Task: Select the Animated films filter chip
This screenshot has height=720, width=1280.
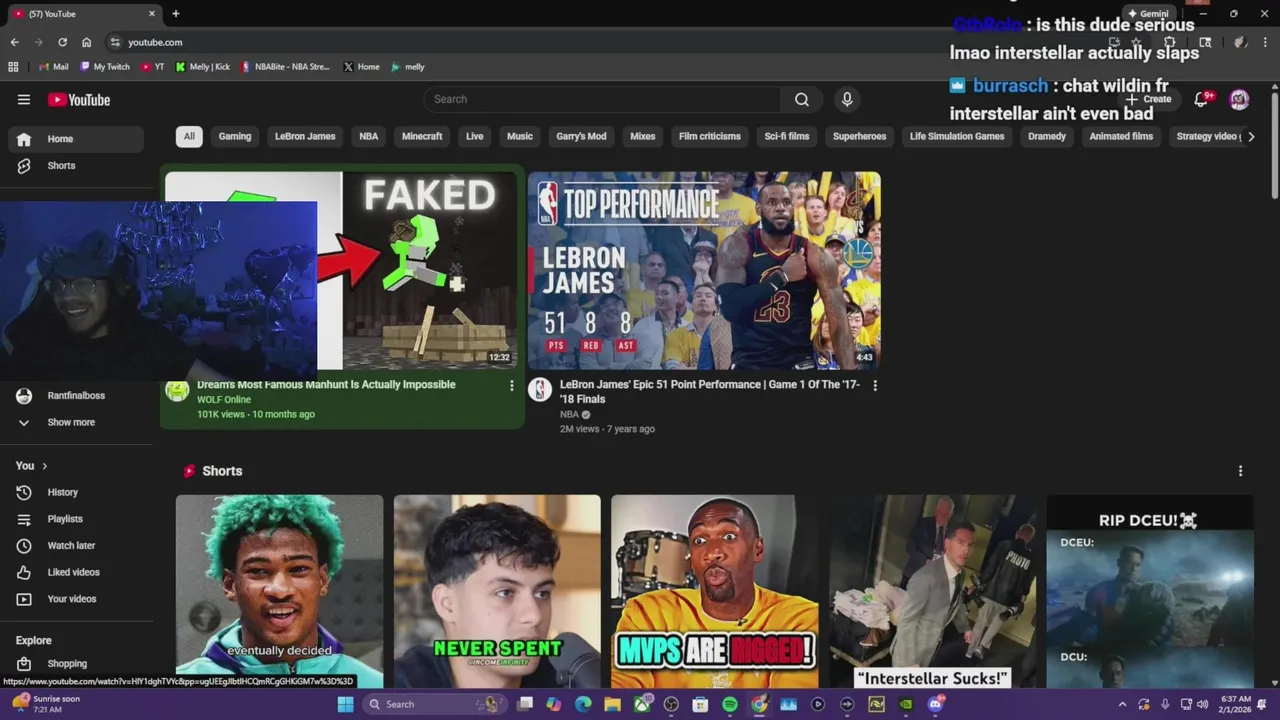Action: tap(1121, 136)
